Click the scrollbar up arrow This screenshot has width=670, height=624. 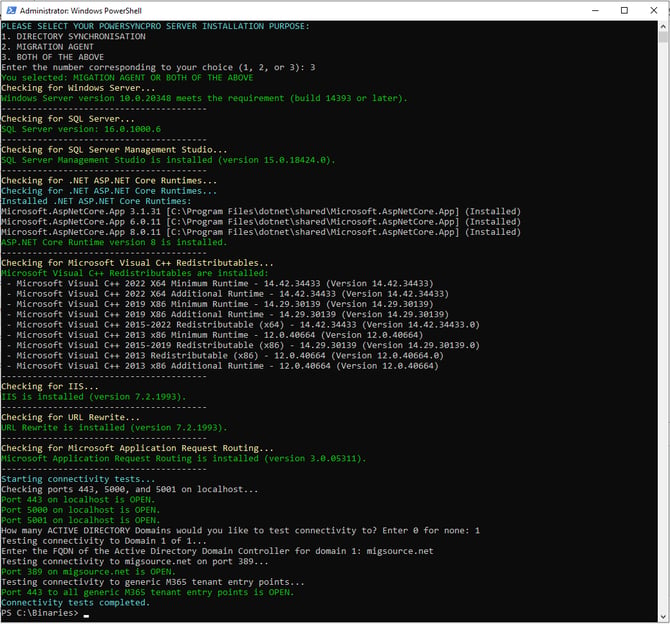(x=663, y=26)
